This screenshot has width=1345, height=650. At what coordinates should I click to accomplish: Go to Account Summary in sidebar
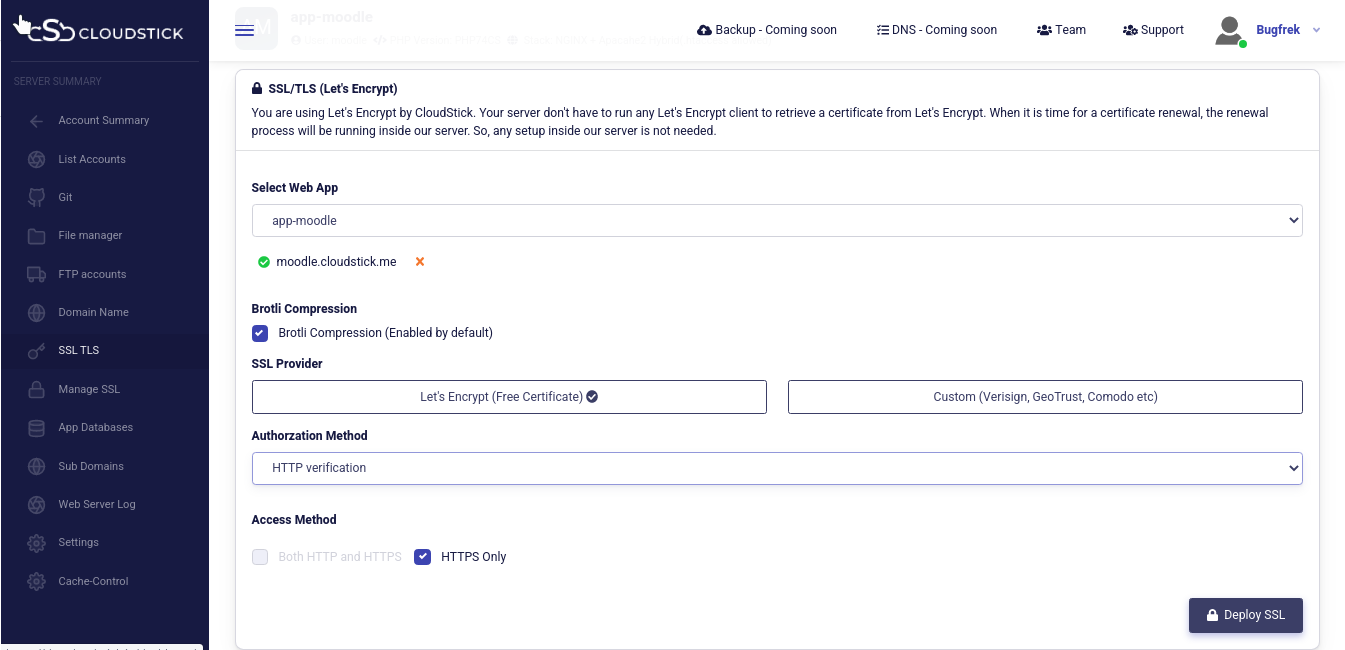(103, 121)
